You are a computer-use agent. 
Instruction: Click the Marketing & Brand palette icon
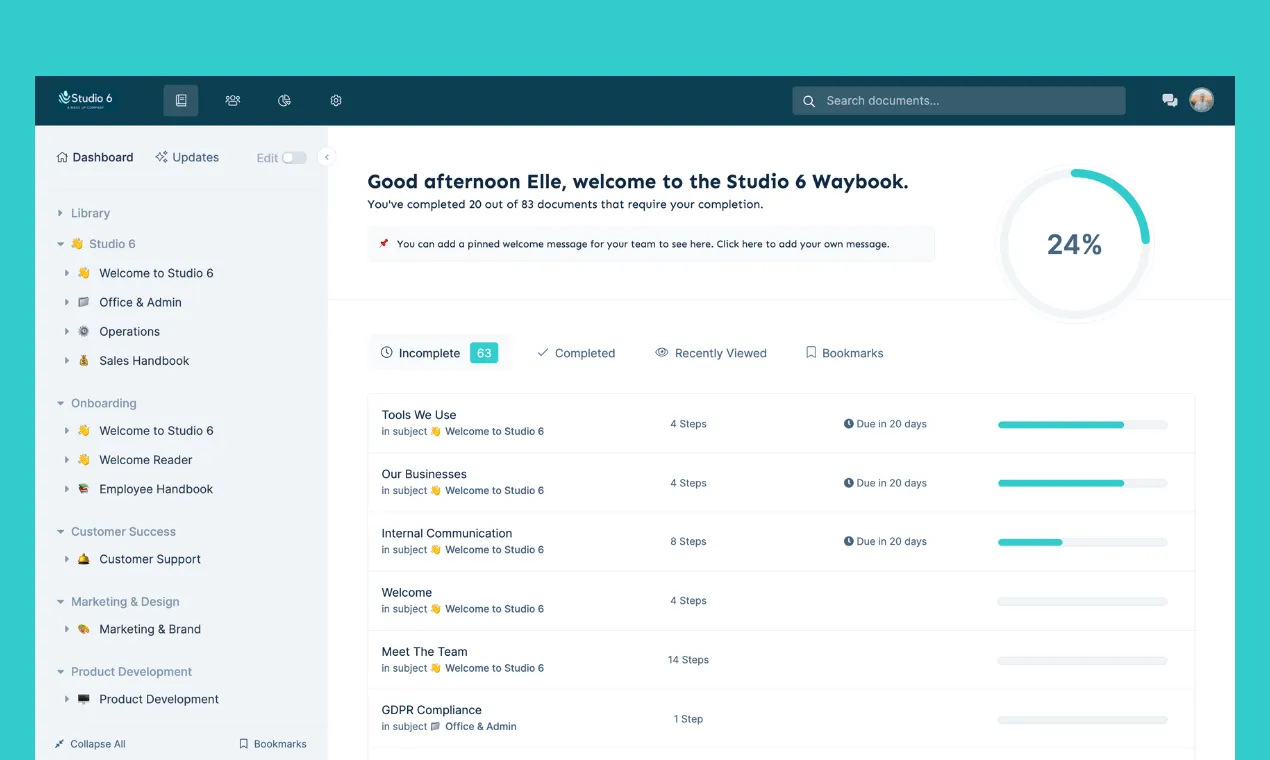click(84, 630)
